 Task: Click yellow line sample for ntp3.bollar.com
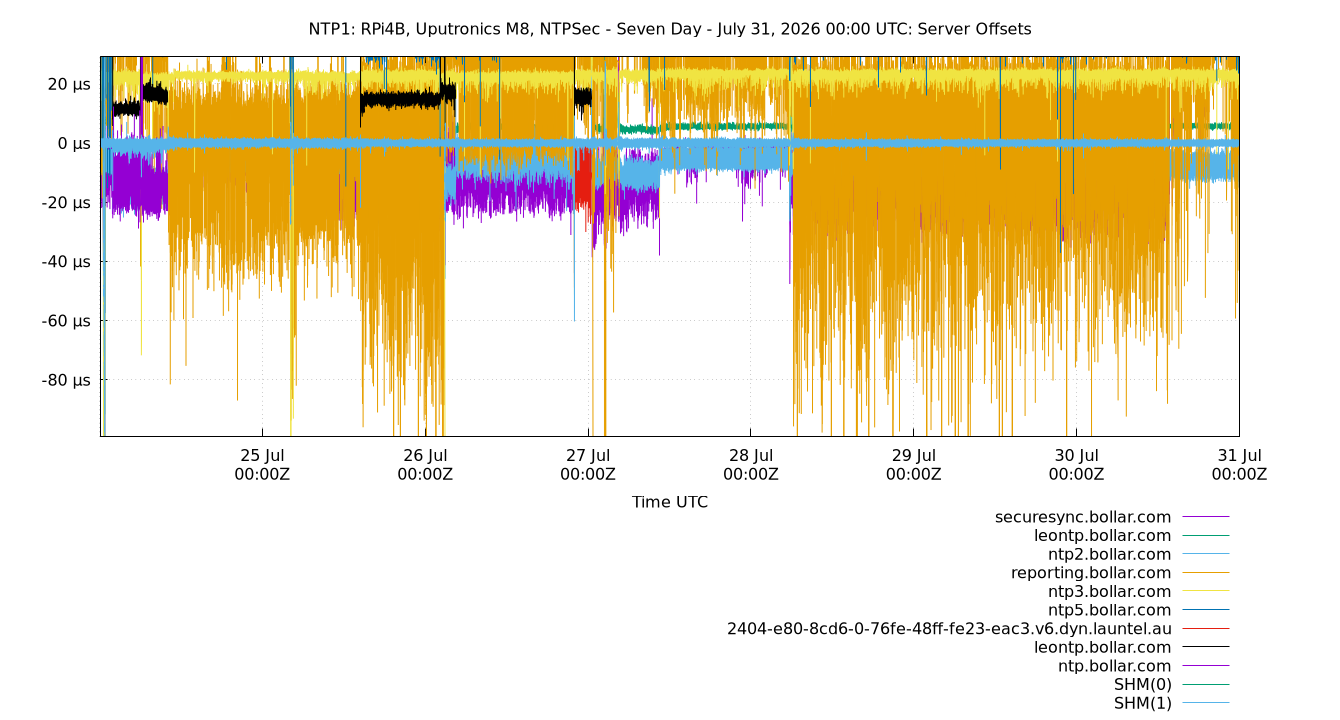click(1206, 591)
